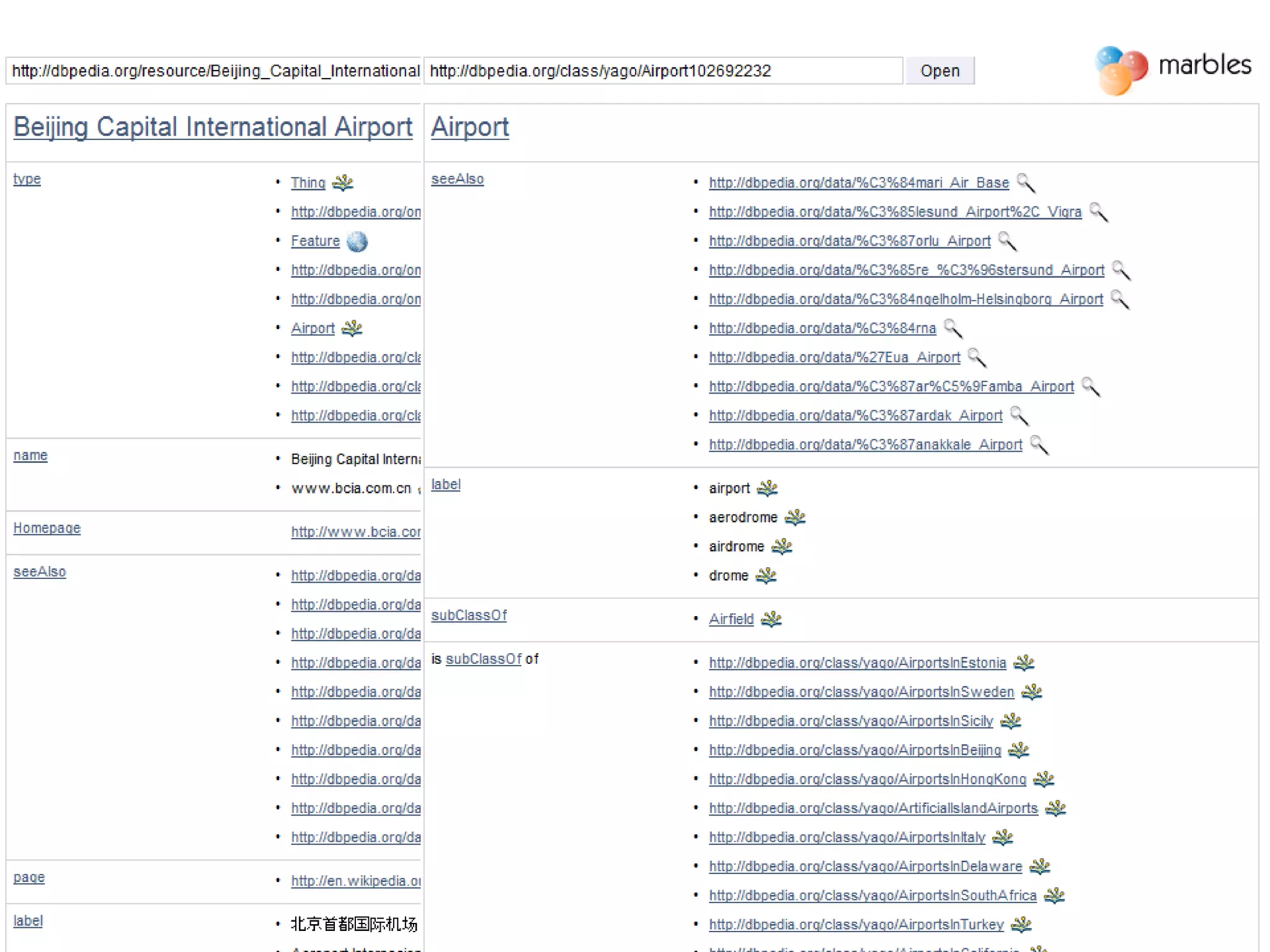Click magnifier beside Çanakkale Airport link
This screenshot has height=952, width=1270.
coord(1039,444)
